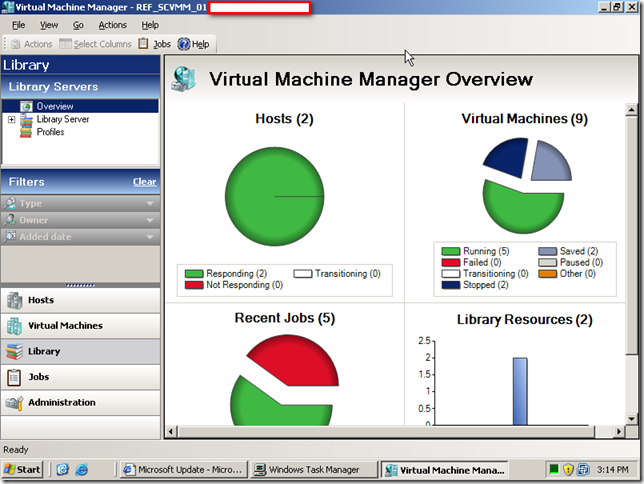Screen dimensions: 644x484
Task: Click the Virtual Machines navigation icon
Action: pos(14,326)
